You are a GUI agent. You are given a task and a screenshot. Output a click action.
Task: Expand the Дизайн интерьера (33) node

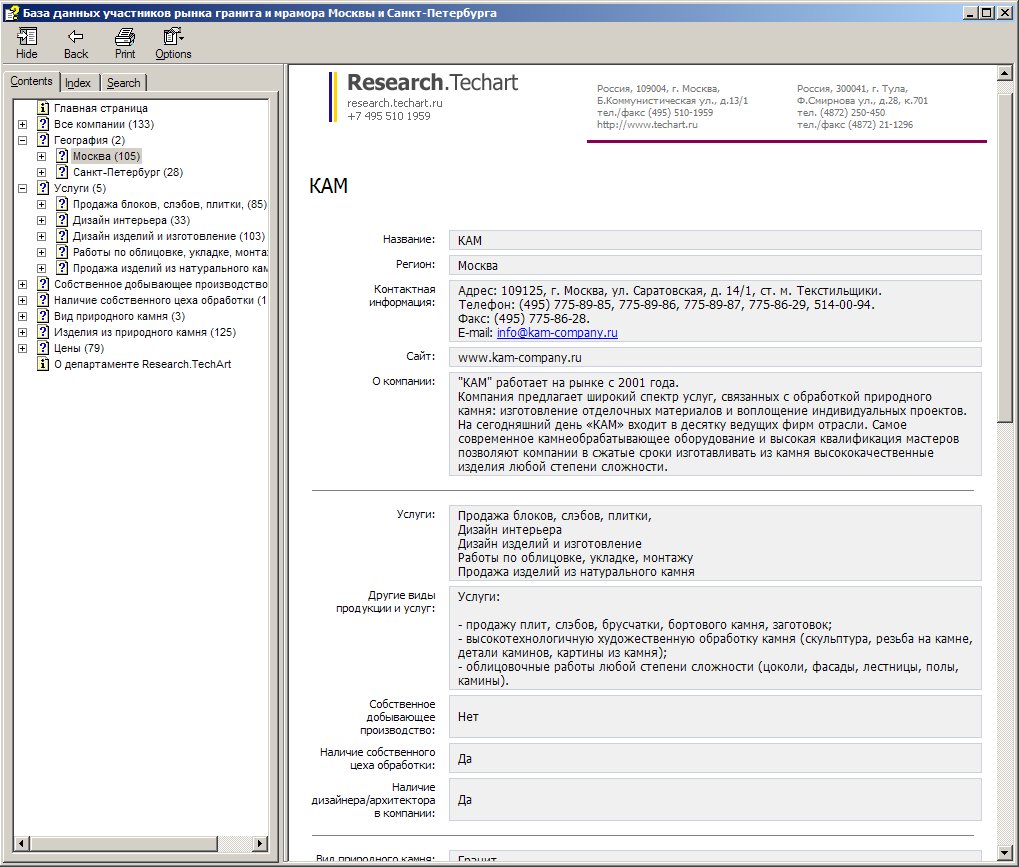pyautogui.click(x=42, y=221)
